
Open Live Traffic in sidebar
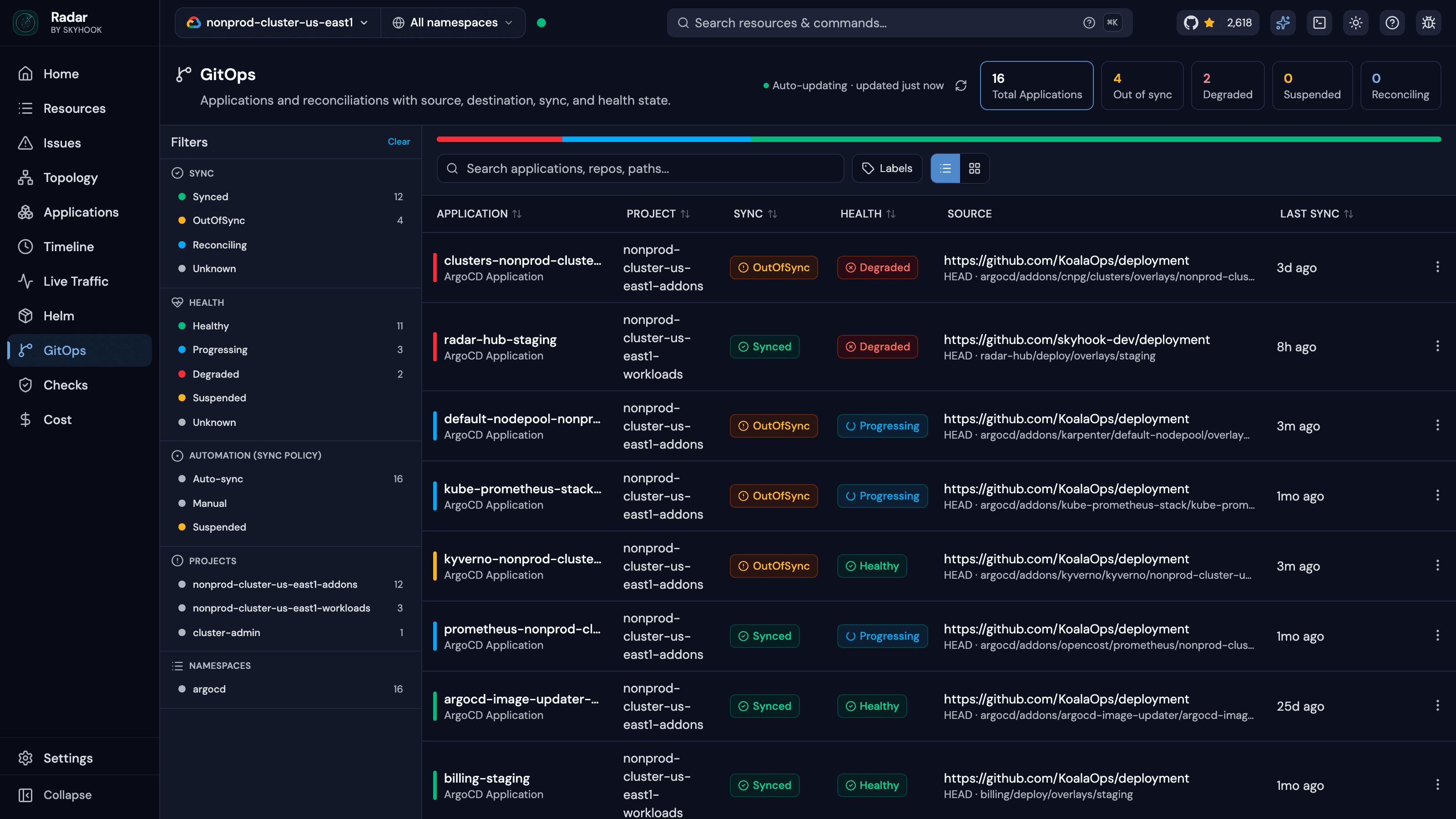(80, 281)
